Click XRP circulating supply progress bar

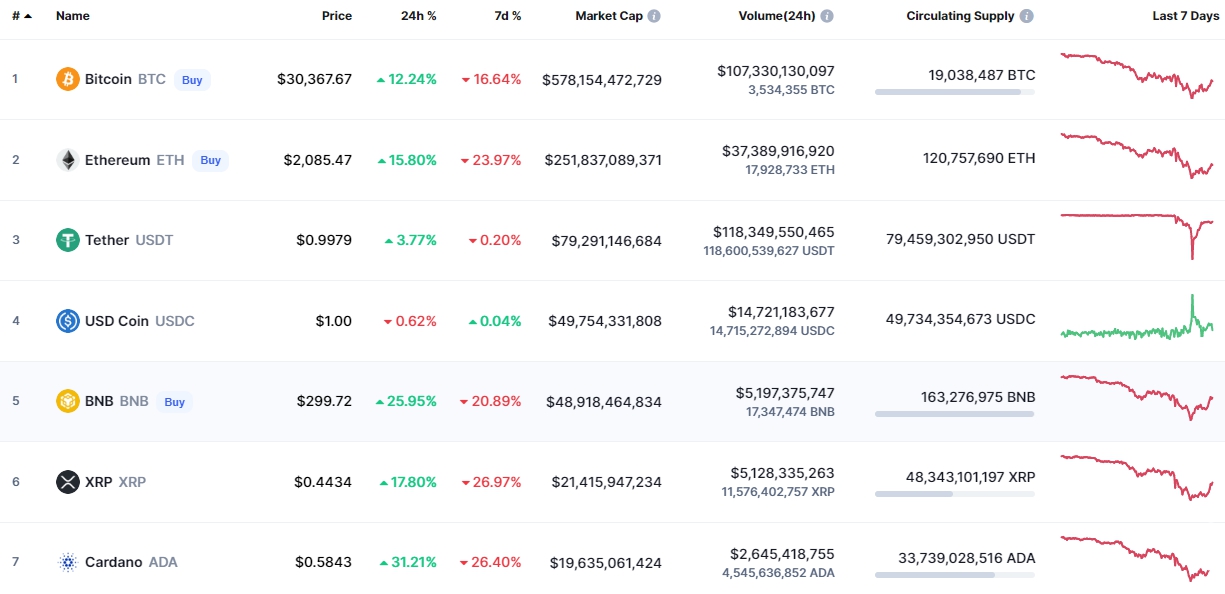(x=955, y=494)
